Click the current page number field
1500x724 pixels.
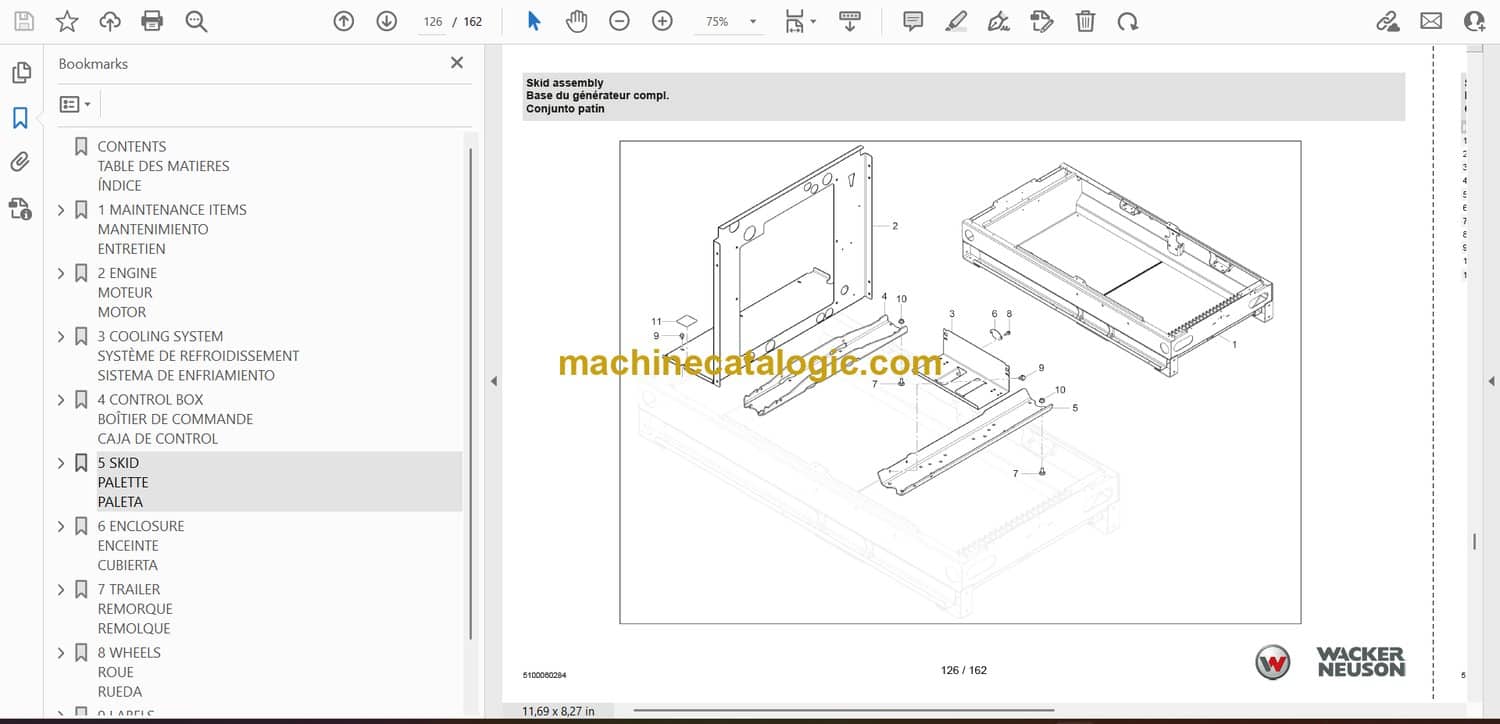click(x=432, y=21)
